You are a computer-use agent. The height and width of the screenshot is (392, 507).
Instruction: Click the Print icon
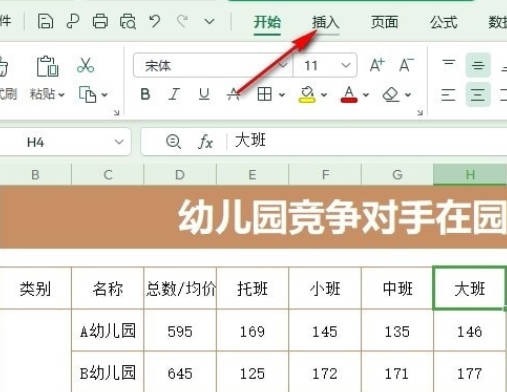coord(100,22)
